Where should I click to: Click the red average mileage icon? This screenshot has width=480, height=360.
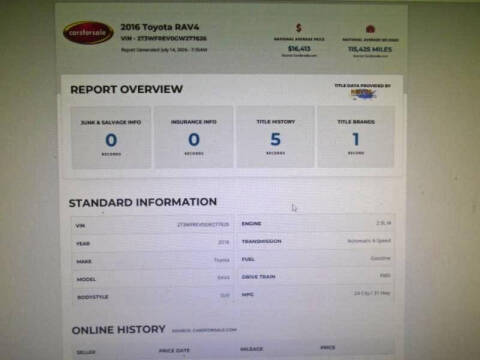click(370, 29)
